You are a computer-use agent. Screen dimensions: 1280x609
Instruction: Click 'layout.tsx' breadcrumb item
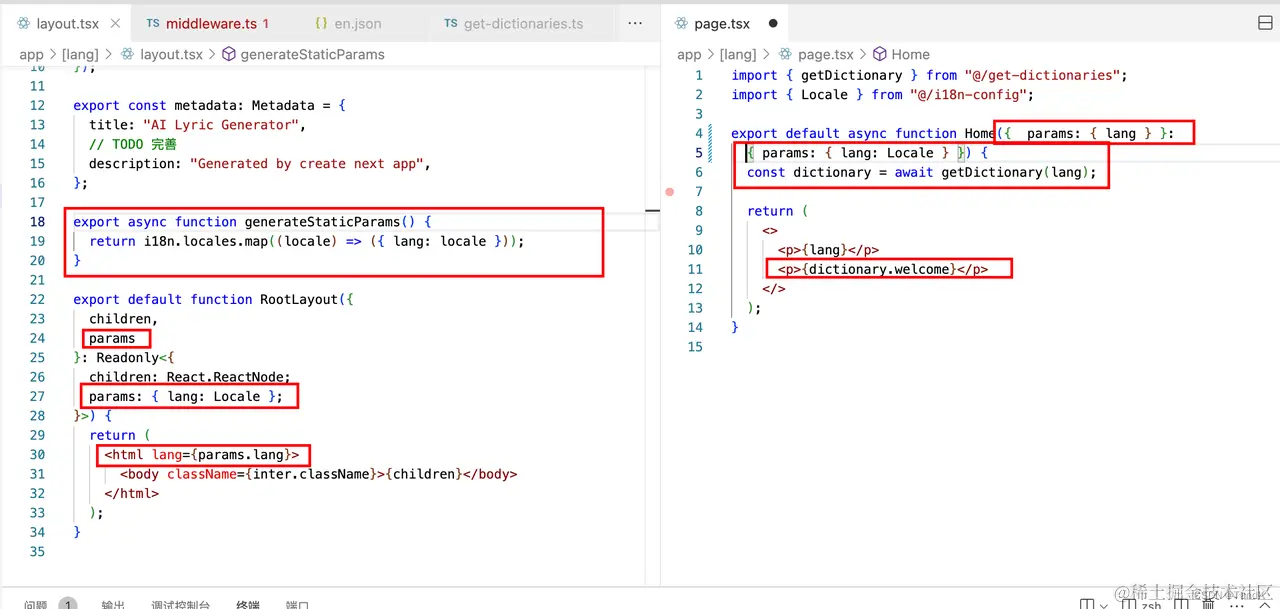[x=171, y=55]
